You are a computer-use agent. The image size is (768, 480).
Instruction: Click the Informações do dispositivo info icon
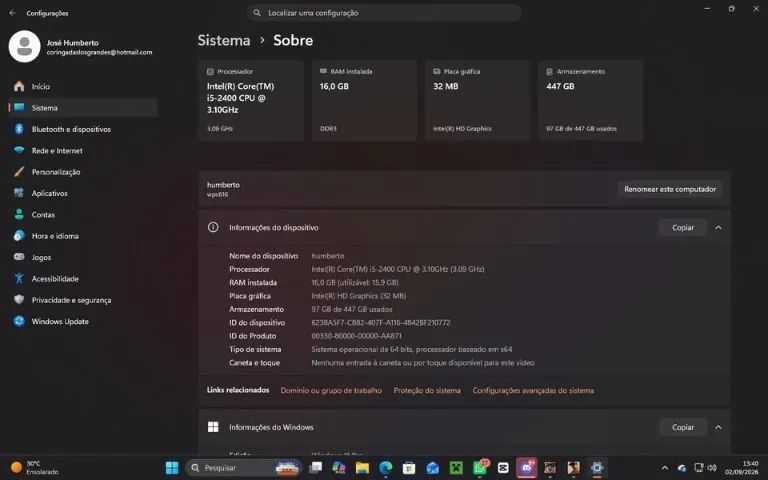coord(213,227)
